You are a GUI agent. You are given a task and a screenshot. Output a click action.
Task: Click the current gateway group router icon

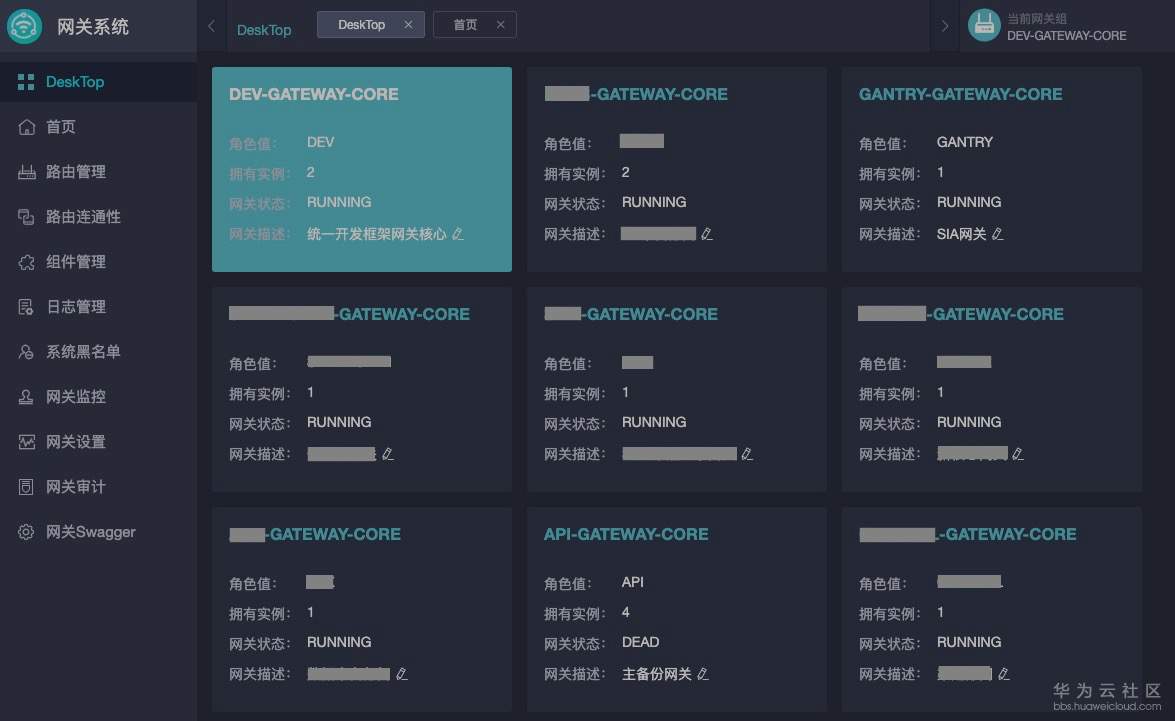(x=984, y=26)
